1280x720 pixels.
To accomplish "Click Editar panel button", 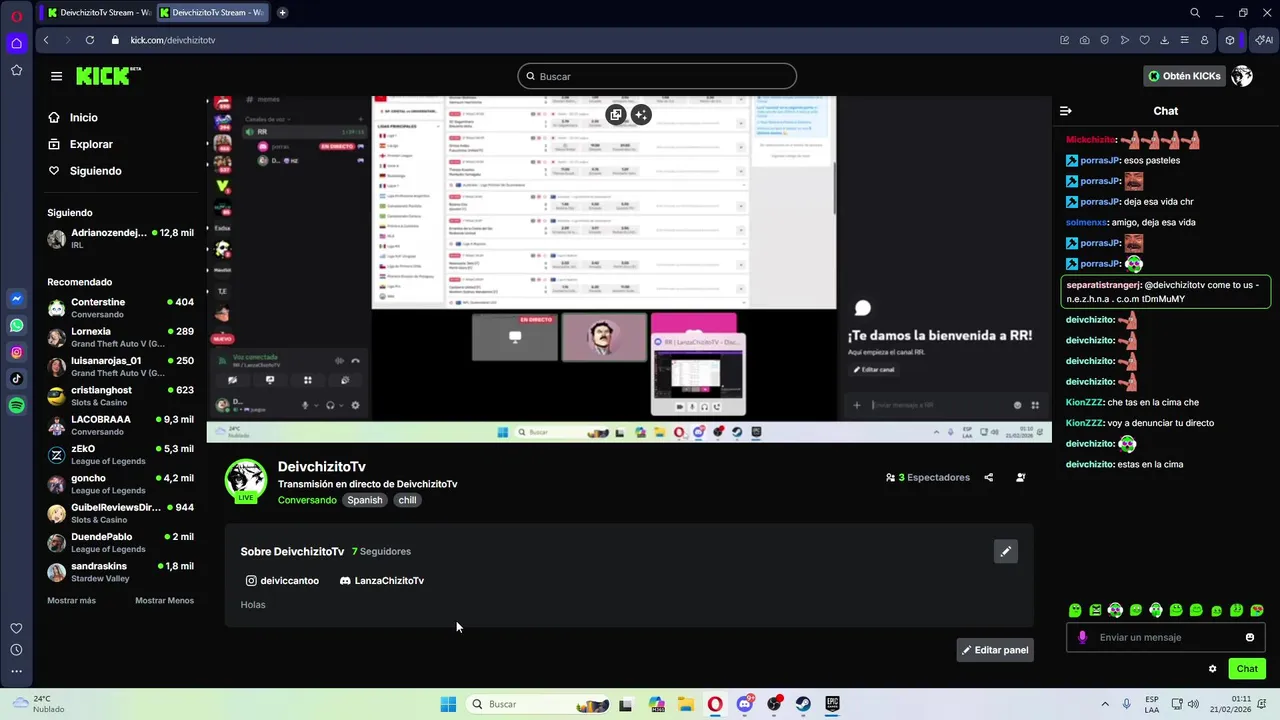I will click(x=995, y=650).
